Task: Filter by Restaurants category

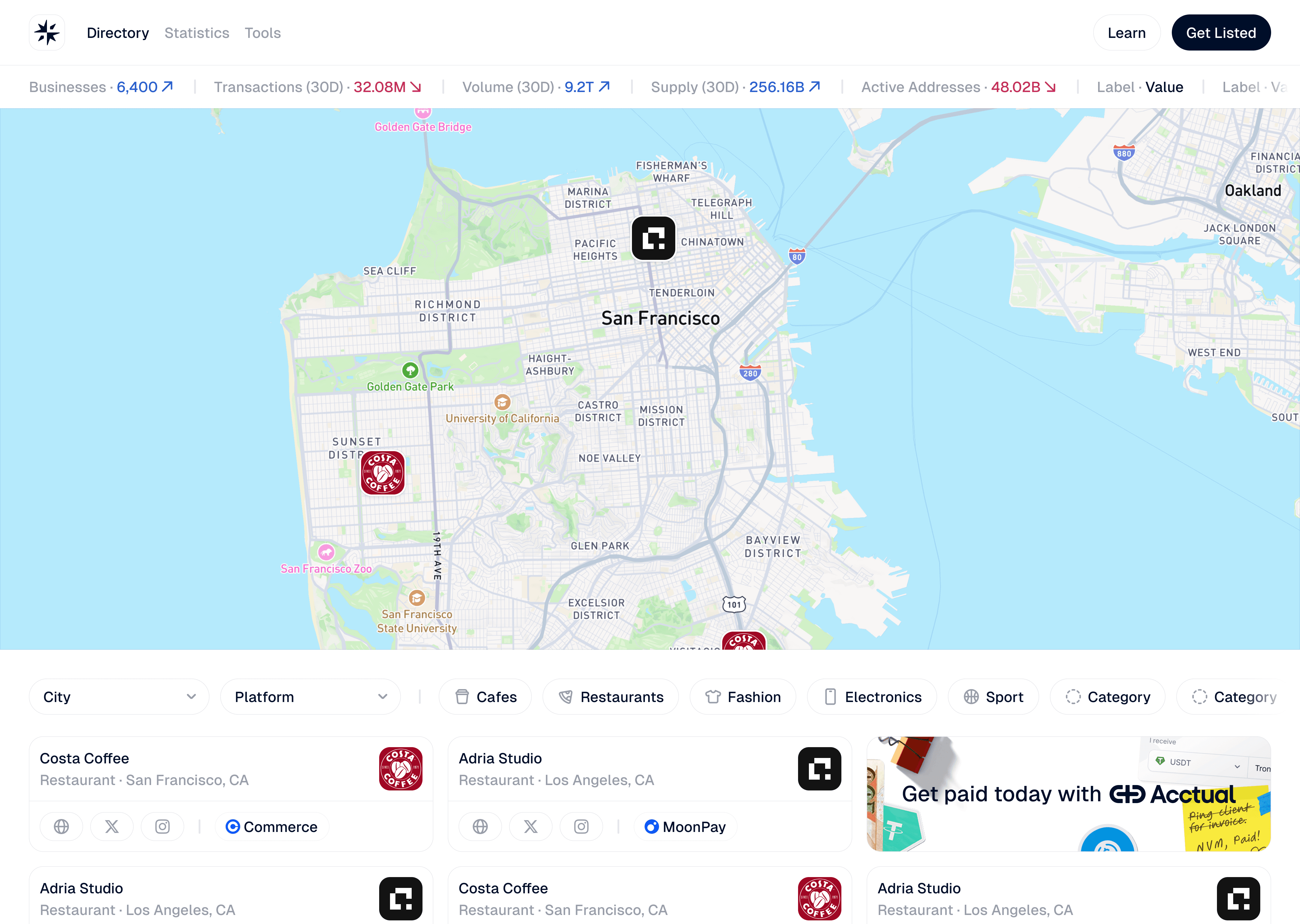Action: tap(611, 696)
